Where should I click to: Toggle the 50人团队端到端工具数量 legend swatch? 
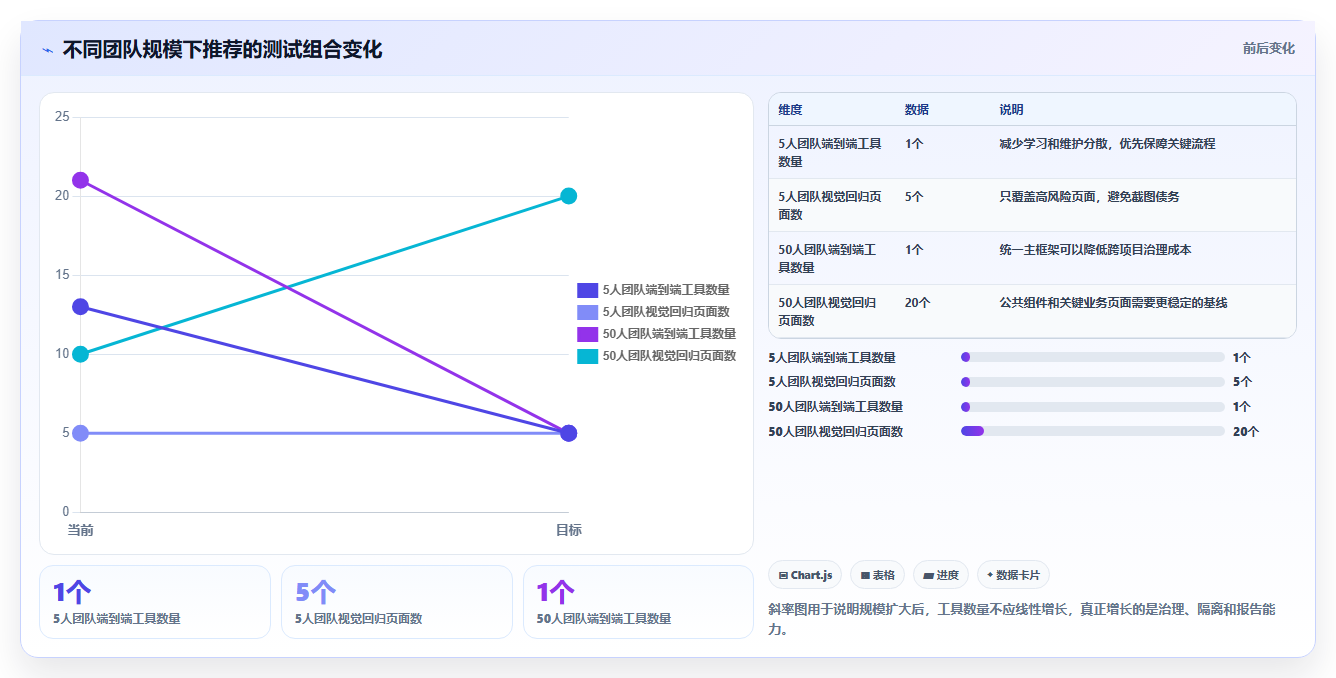pyautogui.click(x=587, y=334)
